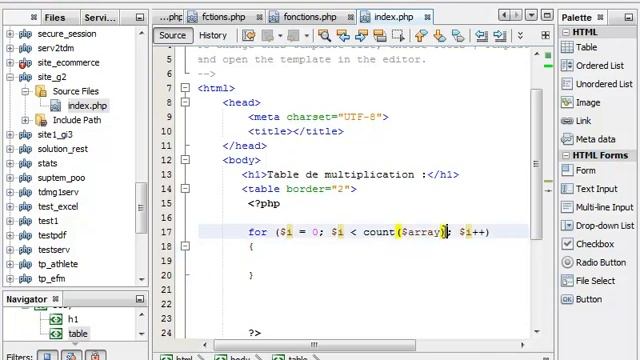Click Find Selection magnifier icon
The height and width of the screenshot is (360, 640).
pyautogui.click(x=324, y=36)
